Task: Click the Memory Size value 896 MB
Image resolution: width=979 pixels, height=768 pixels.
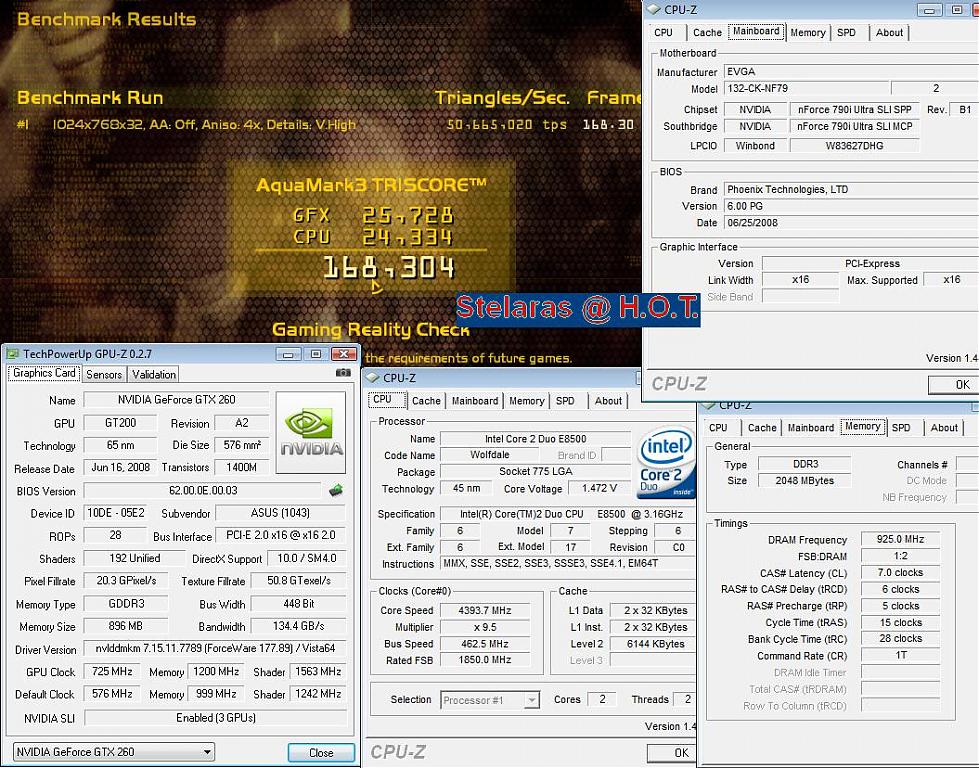Action: (x=125, y=626)
